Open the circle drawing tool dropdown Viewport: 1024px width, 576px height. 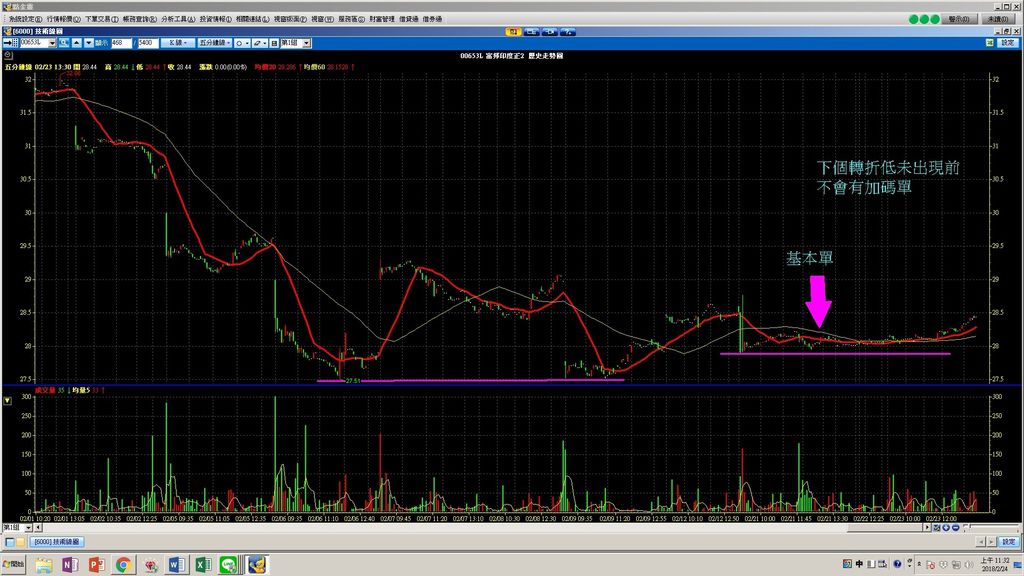(x=242, y=42)
